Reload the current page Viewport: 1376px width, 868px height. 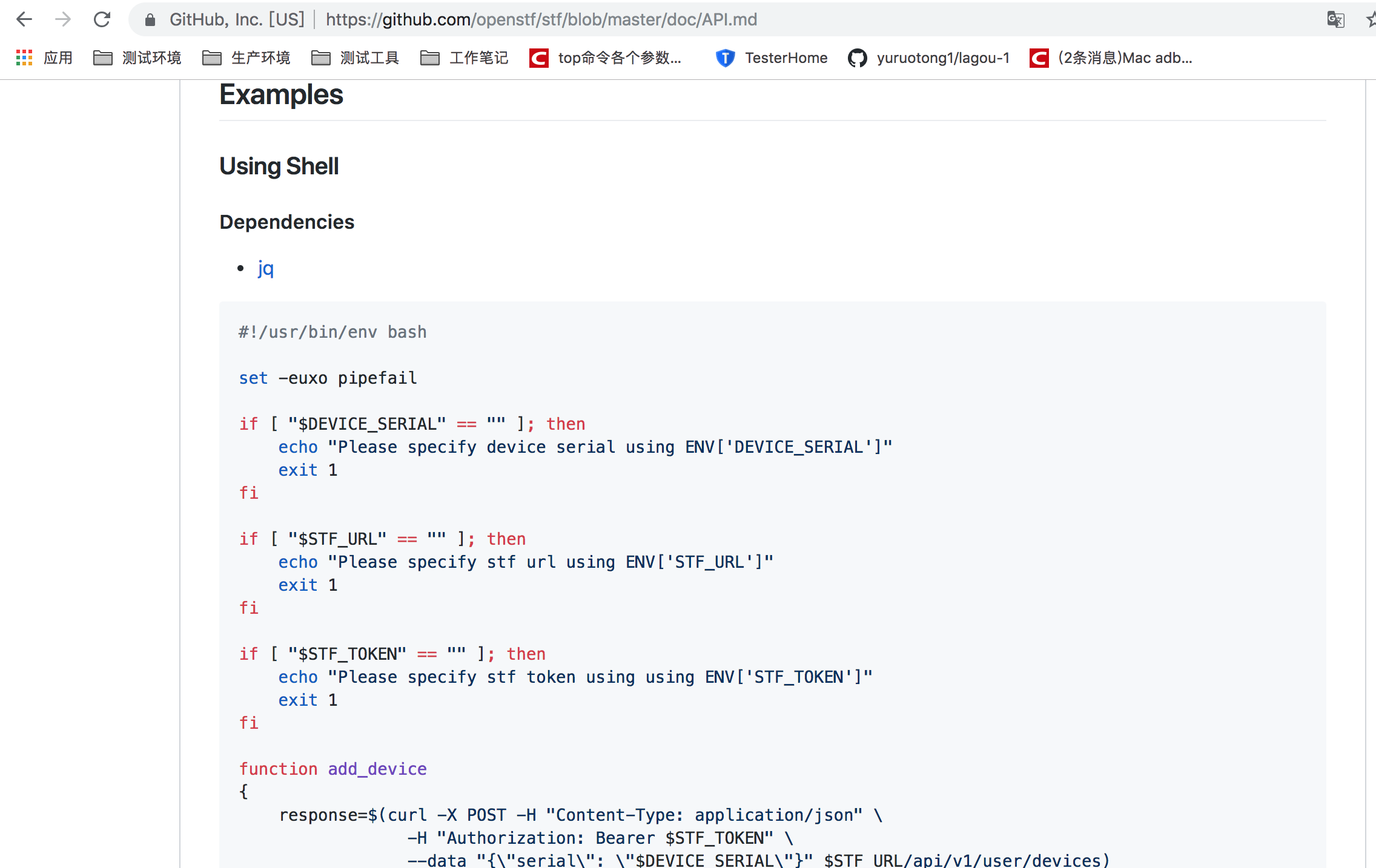[x=102, y=19]
